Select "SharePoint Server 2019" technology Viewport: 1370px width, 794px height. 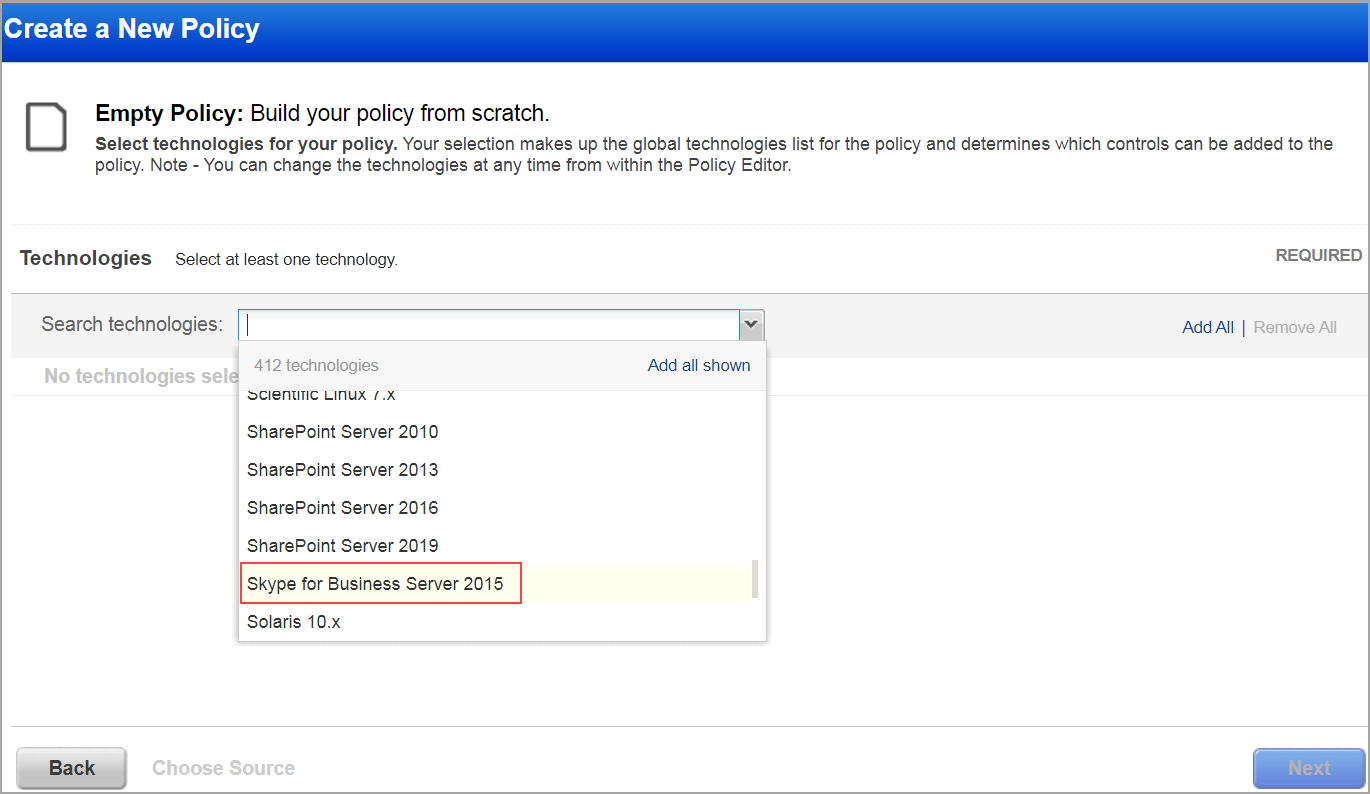(x=342, y=545)
